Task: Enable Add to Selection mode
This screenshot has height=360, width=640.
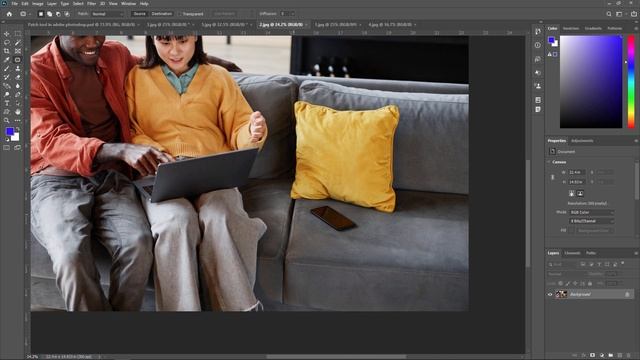Action: coord(49,14)
